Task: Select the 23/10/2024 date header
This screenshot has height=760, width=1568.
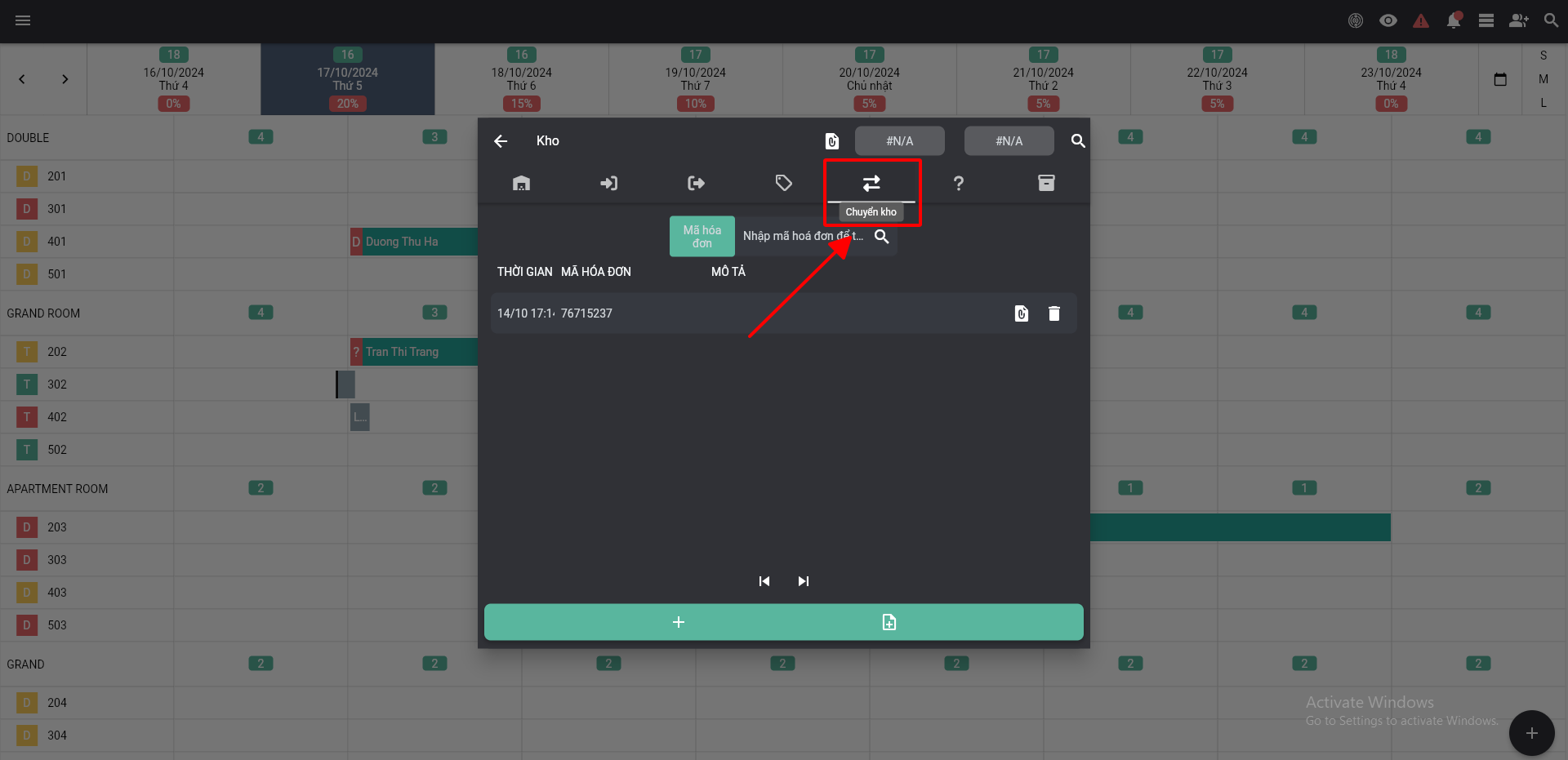Action: [1392, 79]
